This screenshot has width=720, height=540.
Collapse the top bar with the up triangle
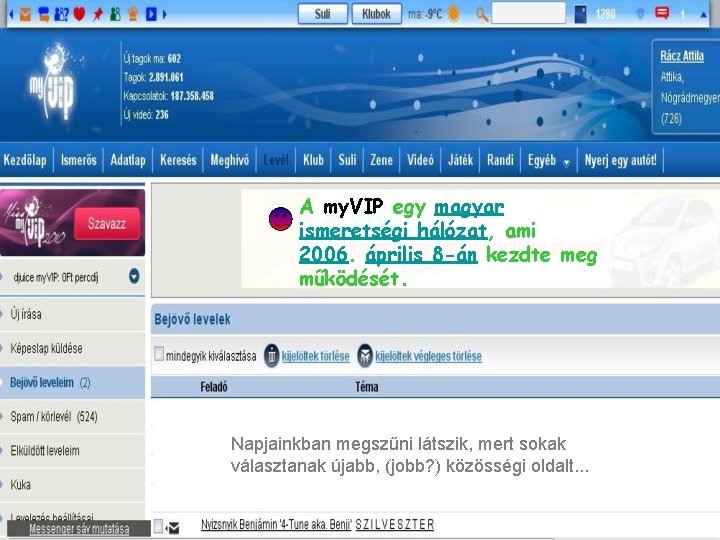tap(703, 15)
